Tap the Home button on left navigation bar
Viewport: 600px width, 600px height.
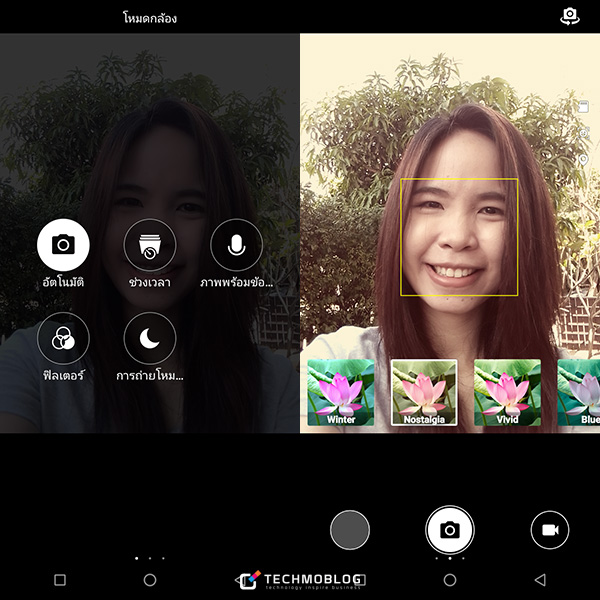click(x=150, y=580)
